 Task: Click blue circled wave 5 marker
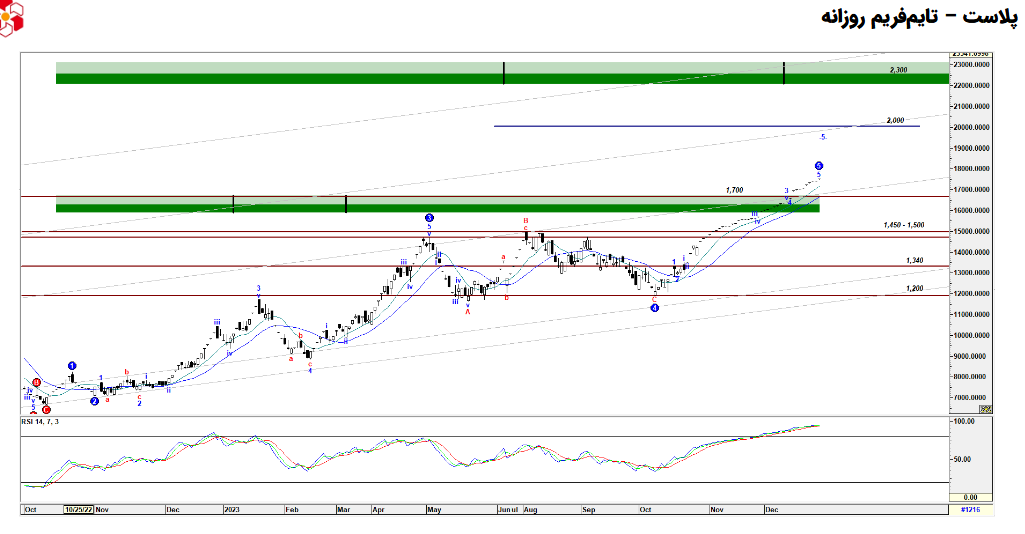(x=819, y=165)
